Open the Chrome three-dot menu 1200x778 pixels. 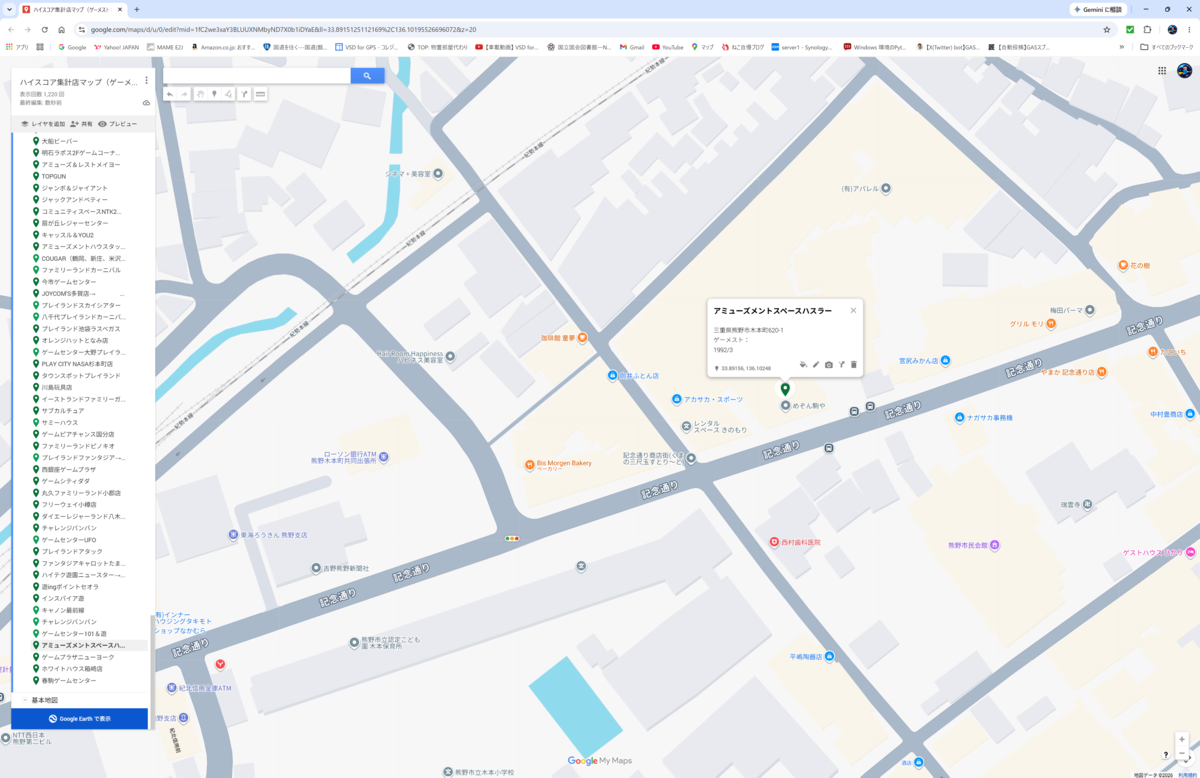[x=1190, y=29]
